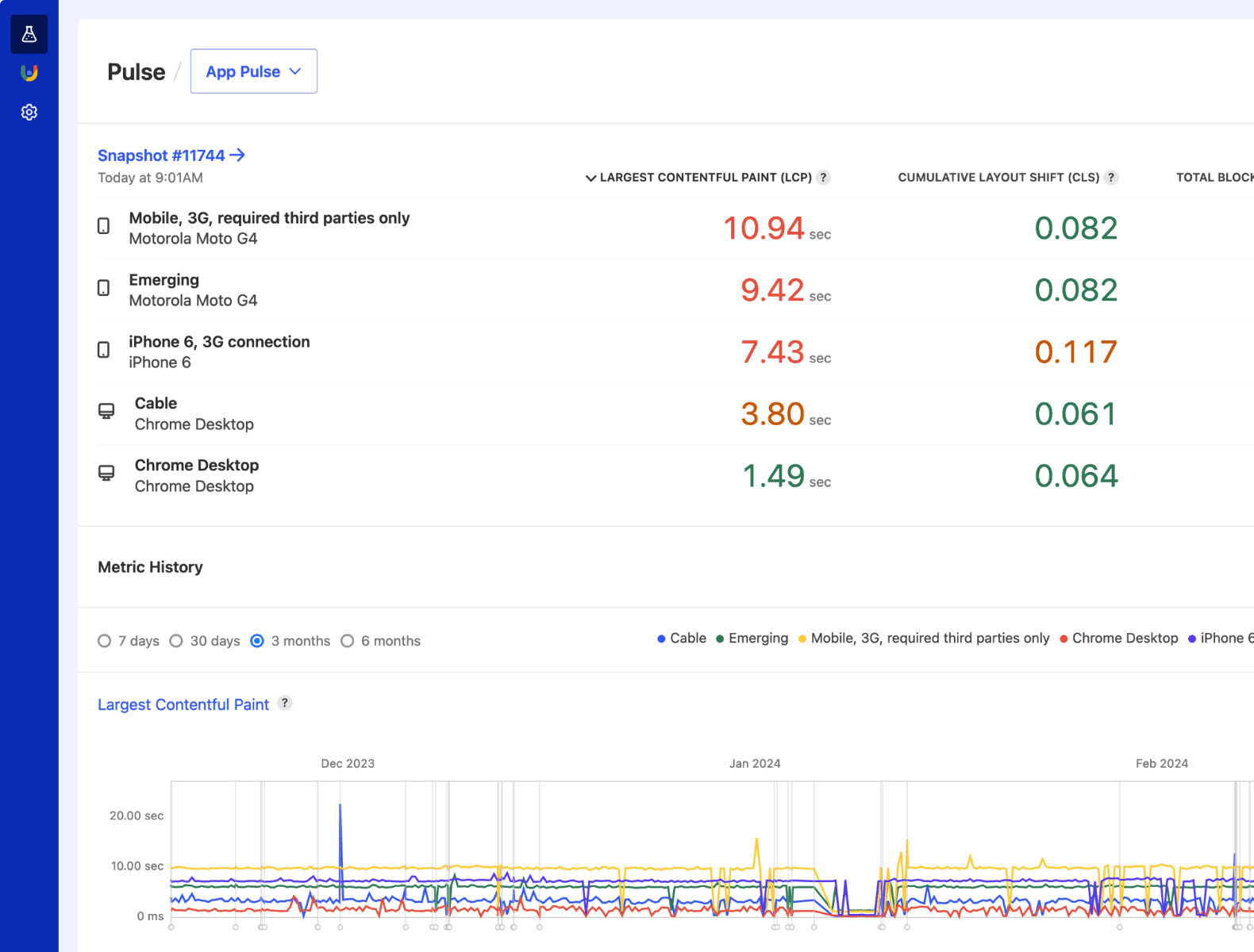The height and width of the screenshot is (952, 1254).
Task: Open settings gear in the sidebar
Action: pos(29,112)
